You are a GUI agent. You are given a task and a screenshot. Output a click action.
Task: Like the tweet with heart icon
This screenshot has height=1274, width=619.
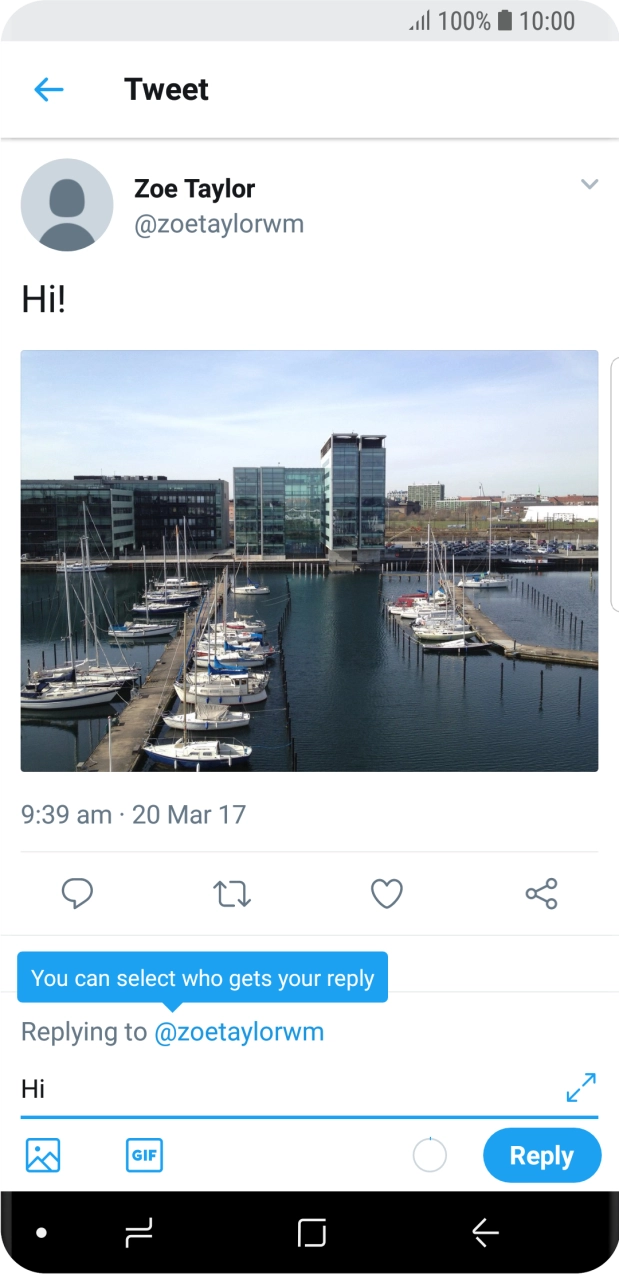coord(386,893)
